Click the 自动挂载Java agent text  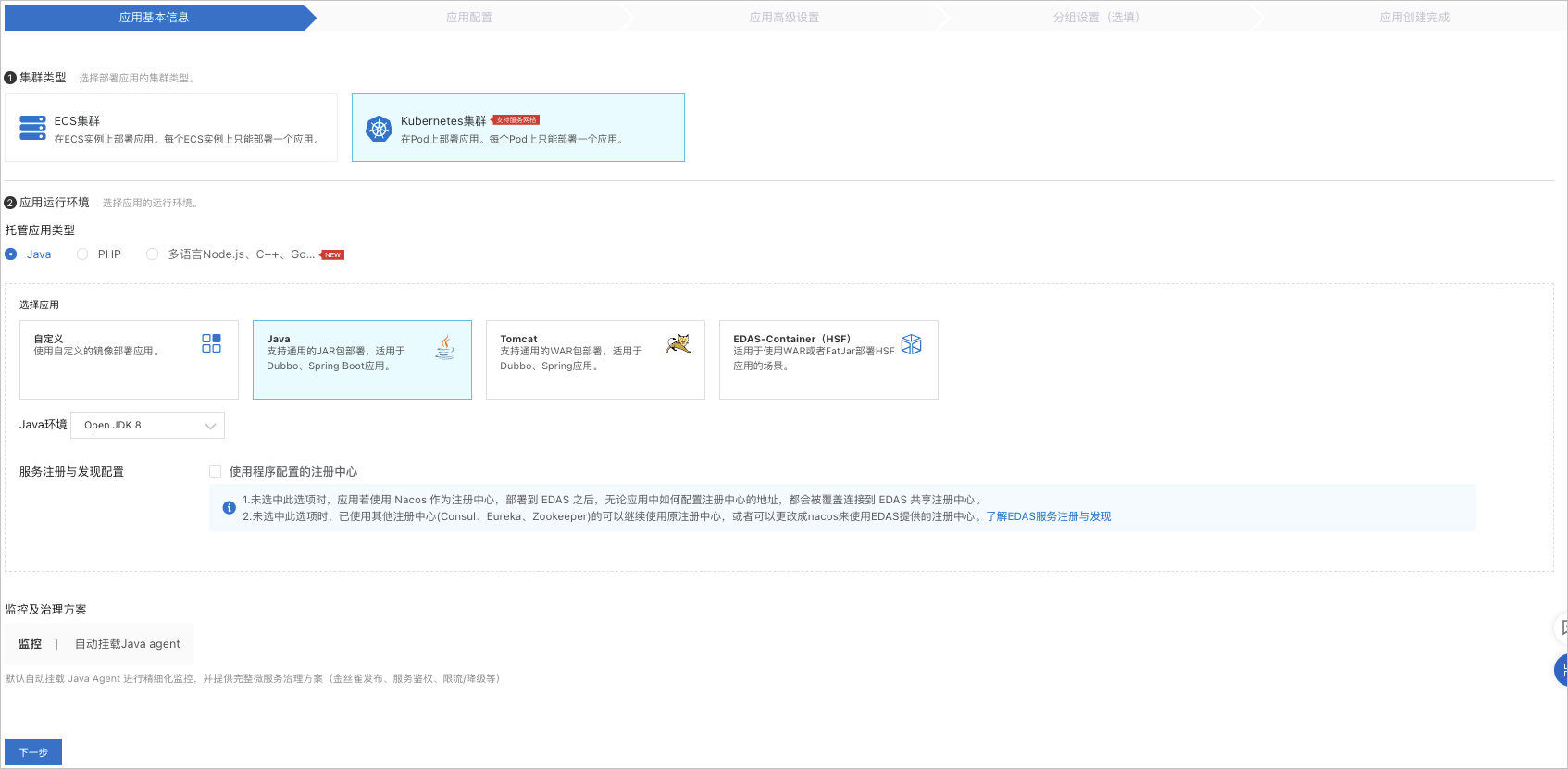pyautogui.click(x=128, y=644)
